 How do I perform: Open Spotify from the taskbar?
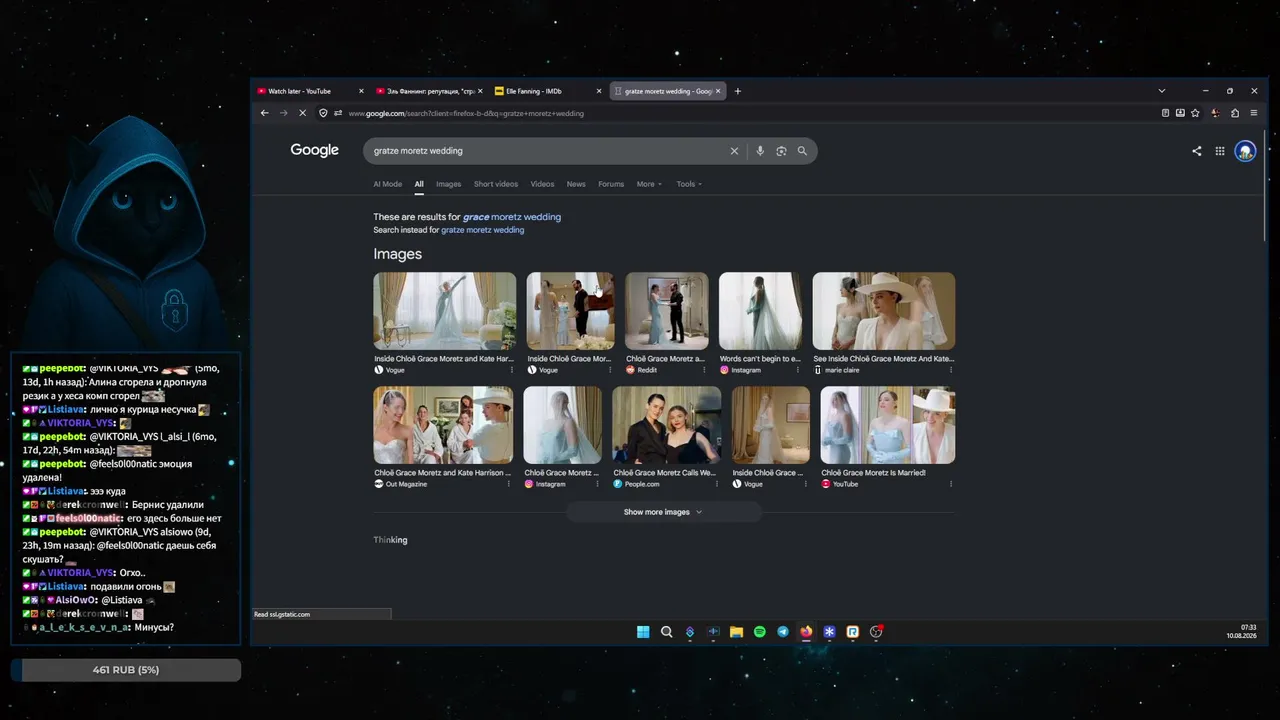(760, 632)
